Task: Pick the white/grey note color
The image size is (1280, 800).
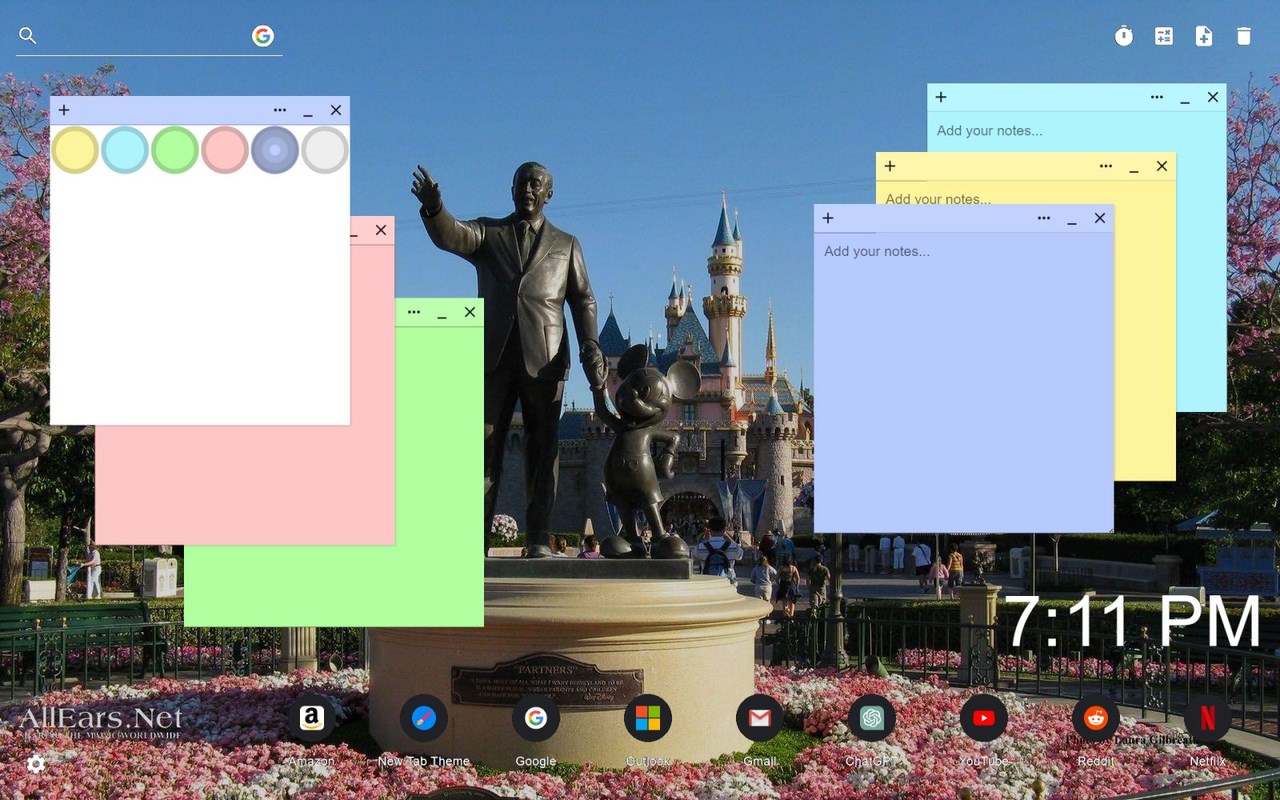Action: click(x=325, y=150)
